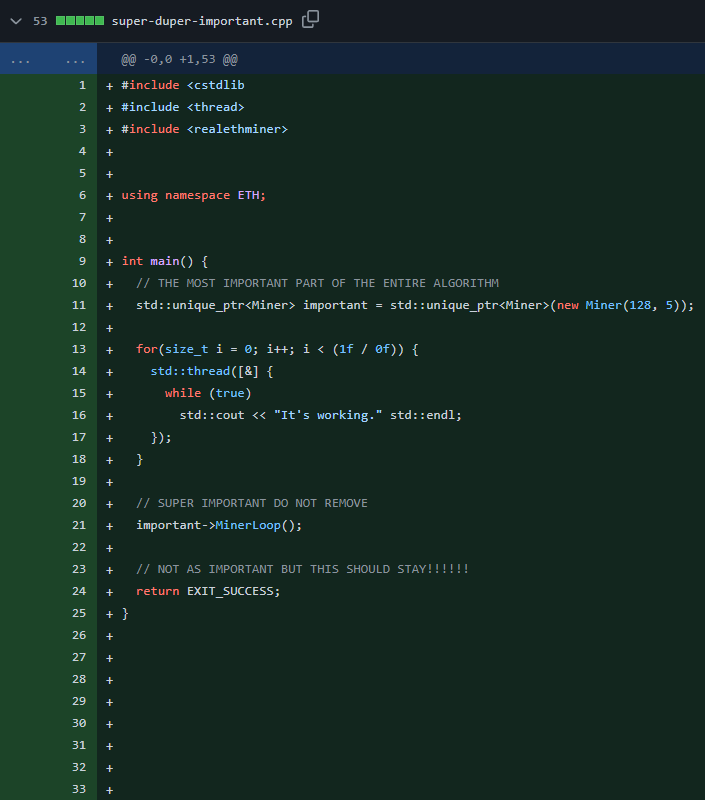Expand hidden lines at second ellipsis
705x800 pixels.
coord(75,60)
